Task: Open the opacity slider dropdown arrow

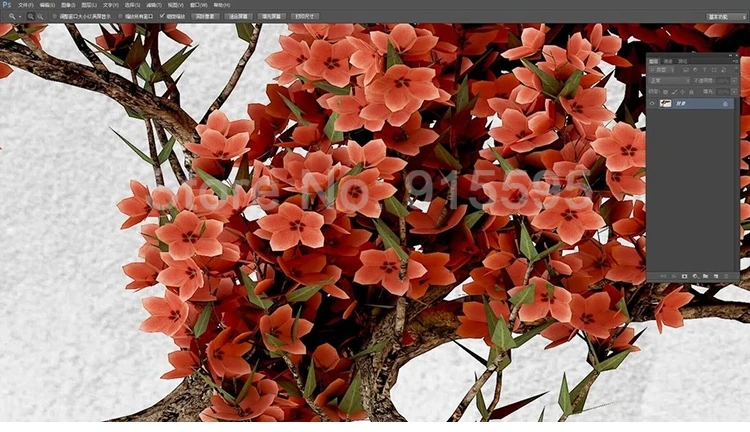Action: 734,81
